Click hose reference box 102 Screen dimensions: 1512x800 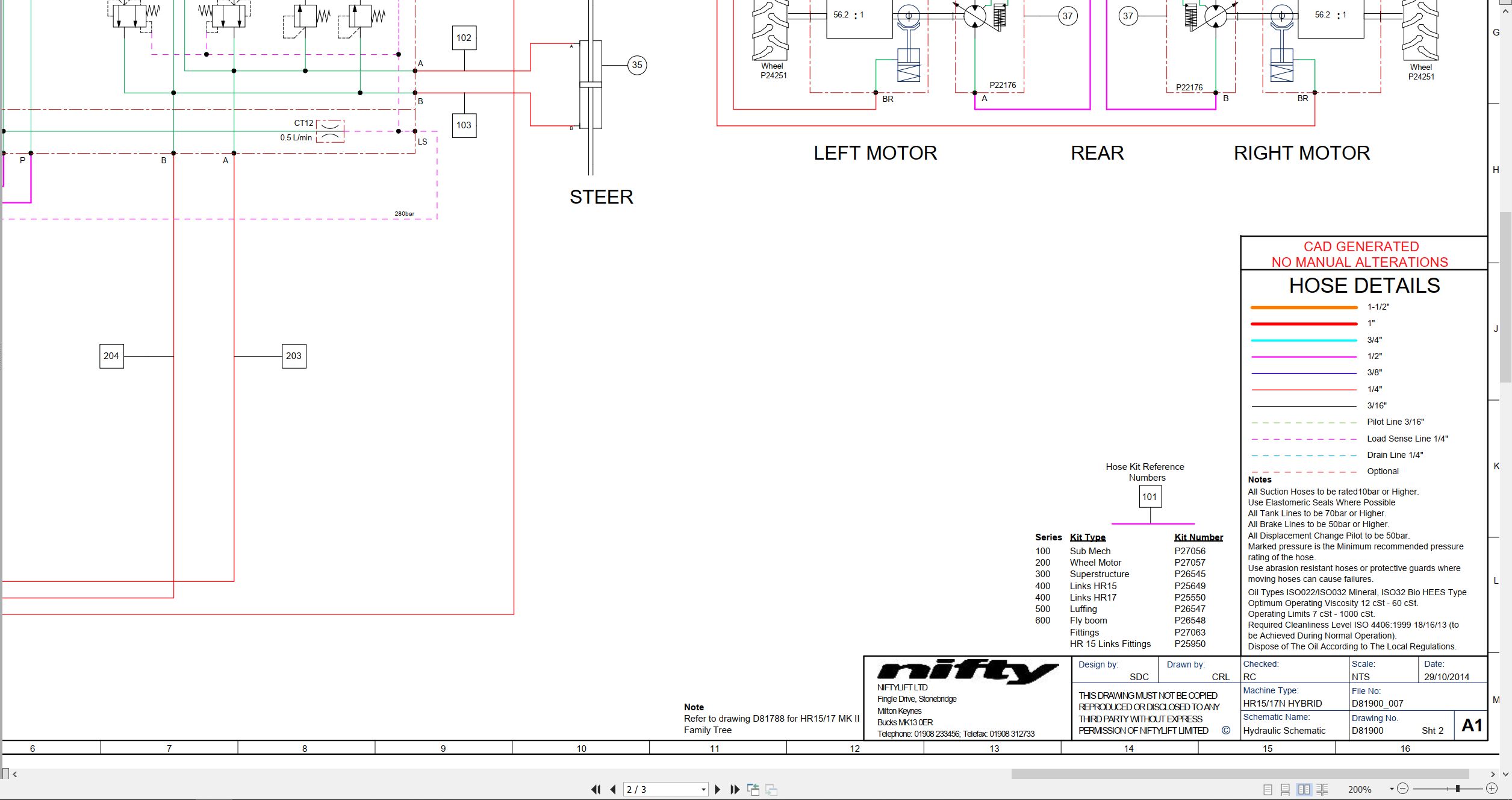(x=464, y=38)
